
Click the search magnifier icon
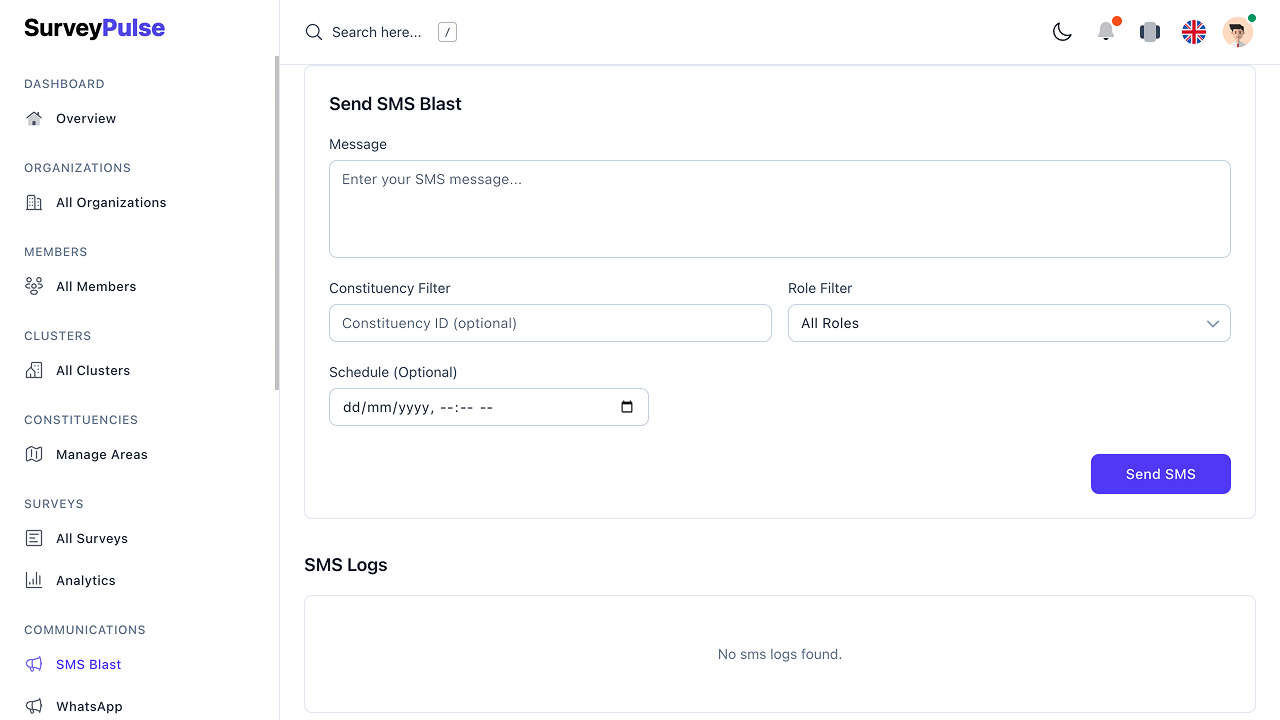(x=313, y=32)
